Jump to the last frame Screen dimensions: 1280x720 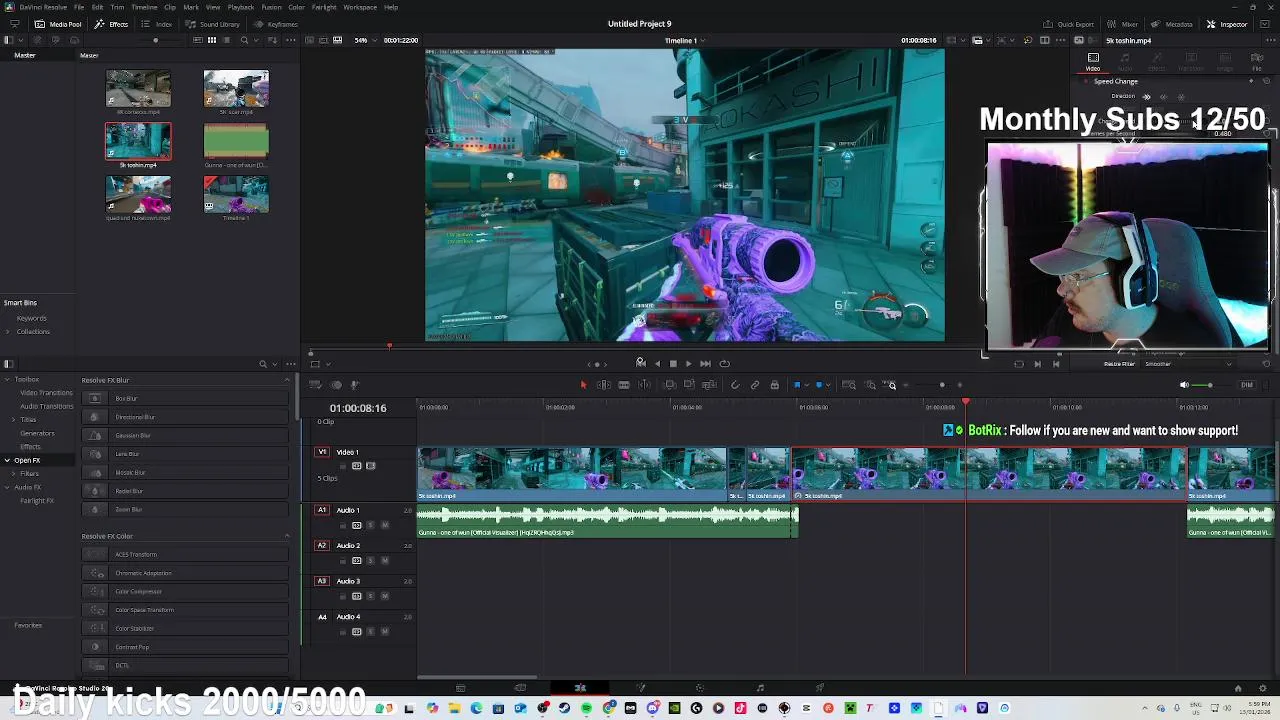click(x=705, y=364)
